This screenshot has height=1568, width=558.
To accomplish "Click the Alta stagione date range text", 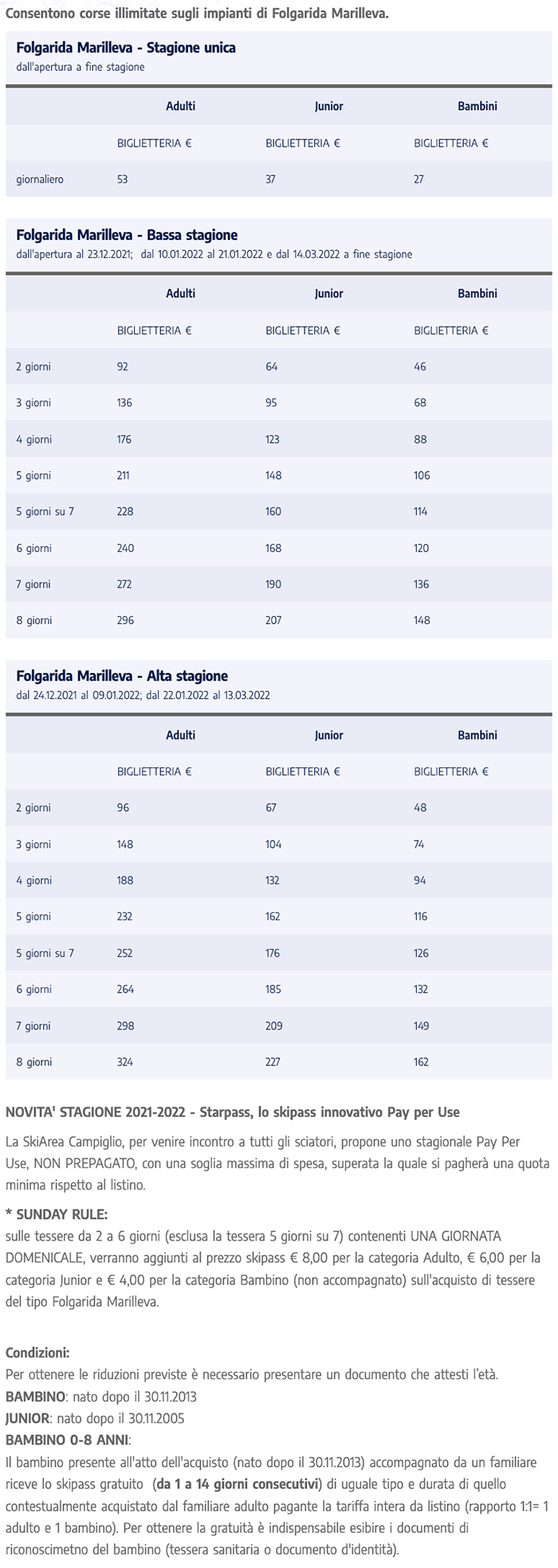I will pos(143,695).
